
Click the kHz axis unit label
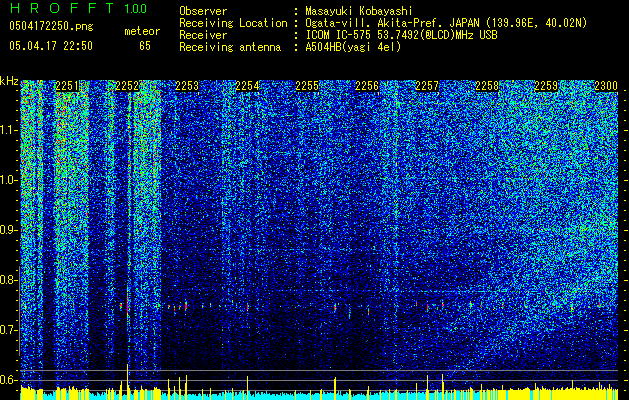click(x=9, y=81)
